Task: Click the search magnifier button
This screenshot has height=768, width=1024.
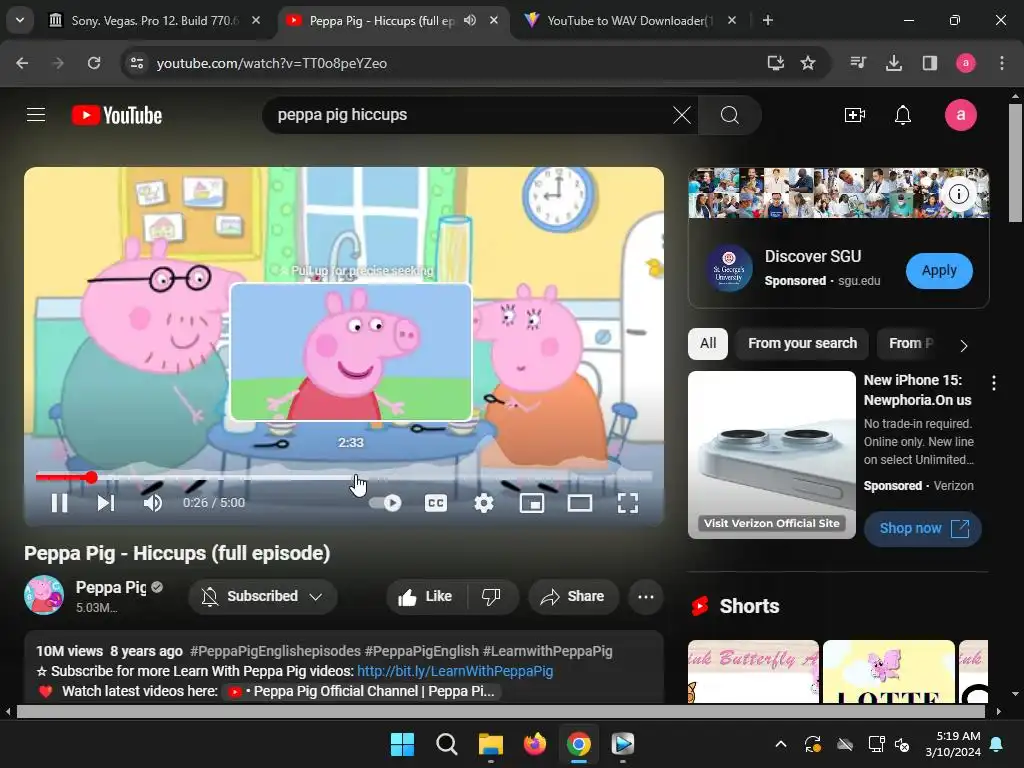Action: (x=729, y=116)
